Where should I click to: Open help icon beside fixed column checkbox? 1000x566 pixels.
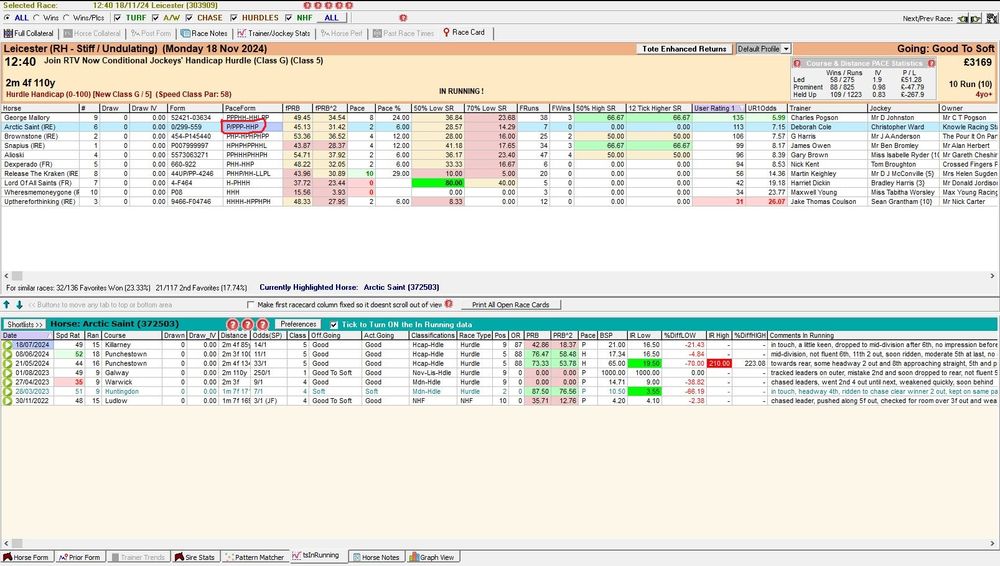(x=448, y=304)
